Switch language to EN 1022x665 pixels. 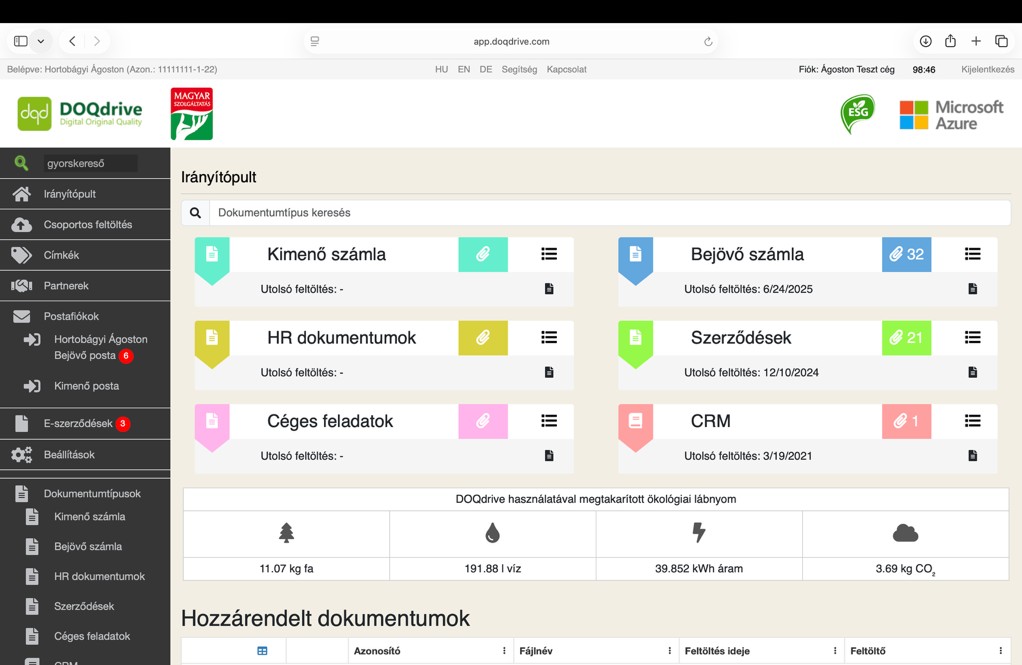click(464, 70)
